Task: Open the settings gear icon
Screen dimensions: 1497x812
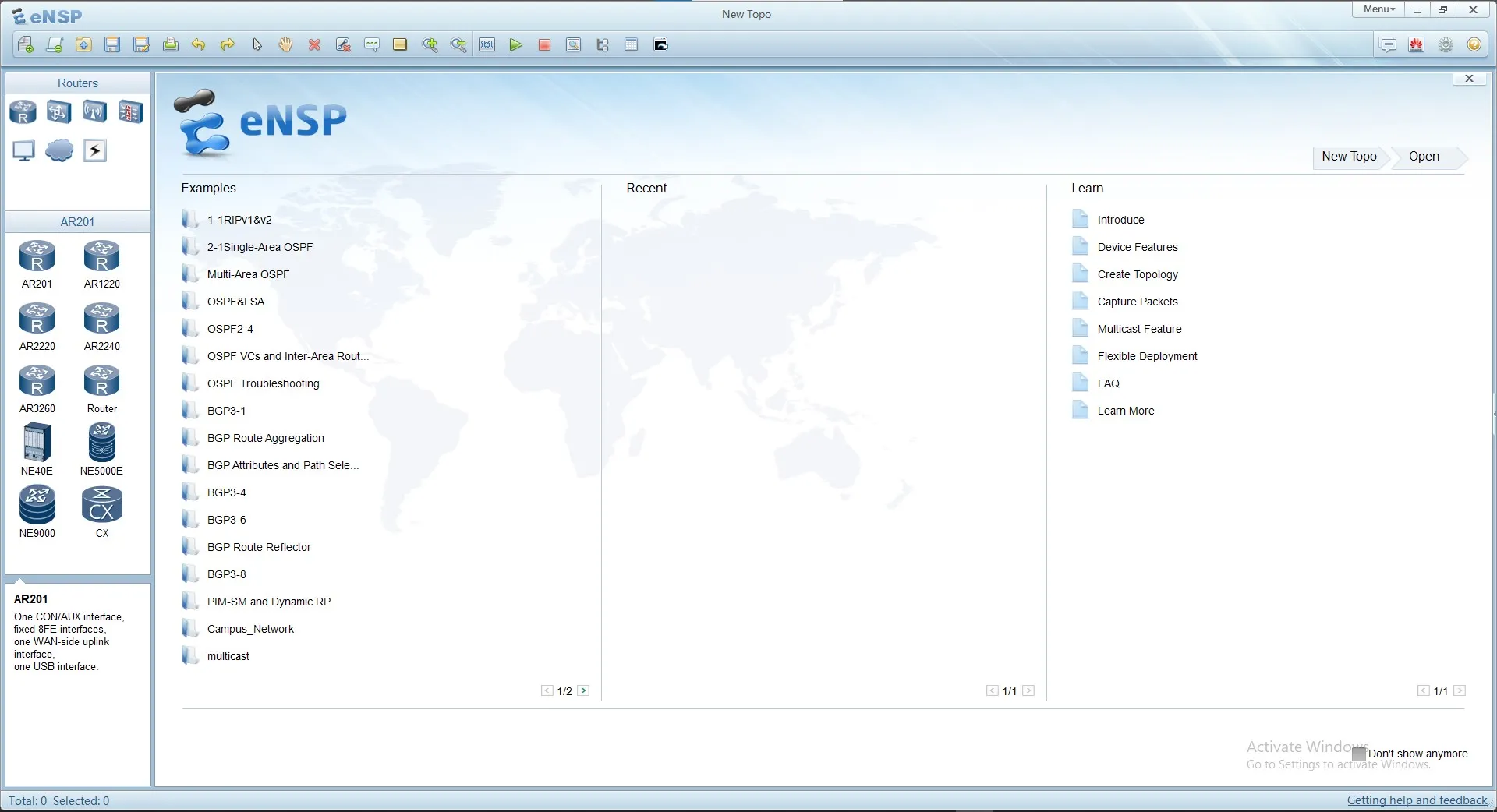Action: click(x=1446, y=44)
